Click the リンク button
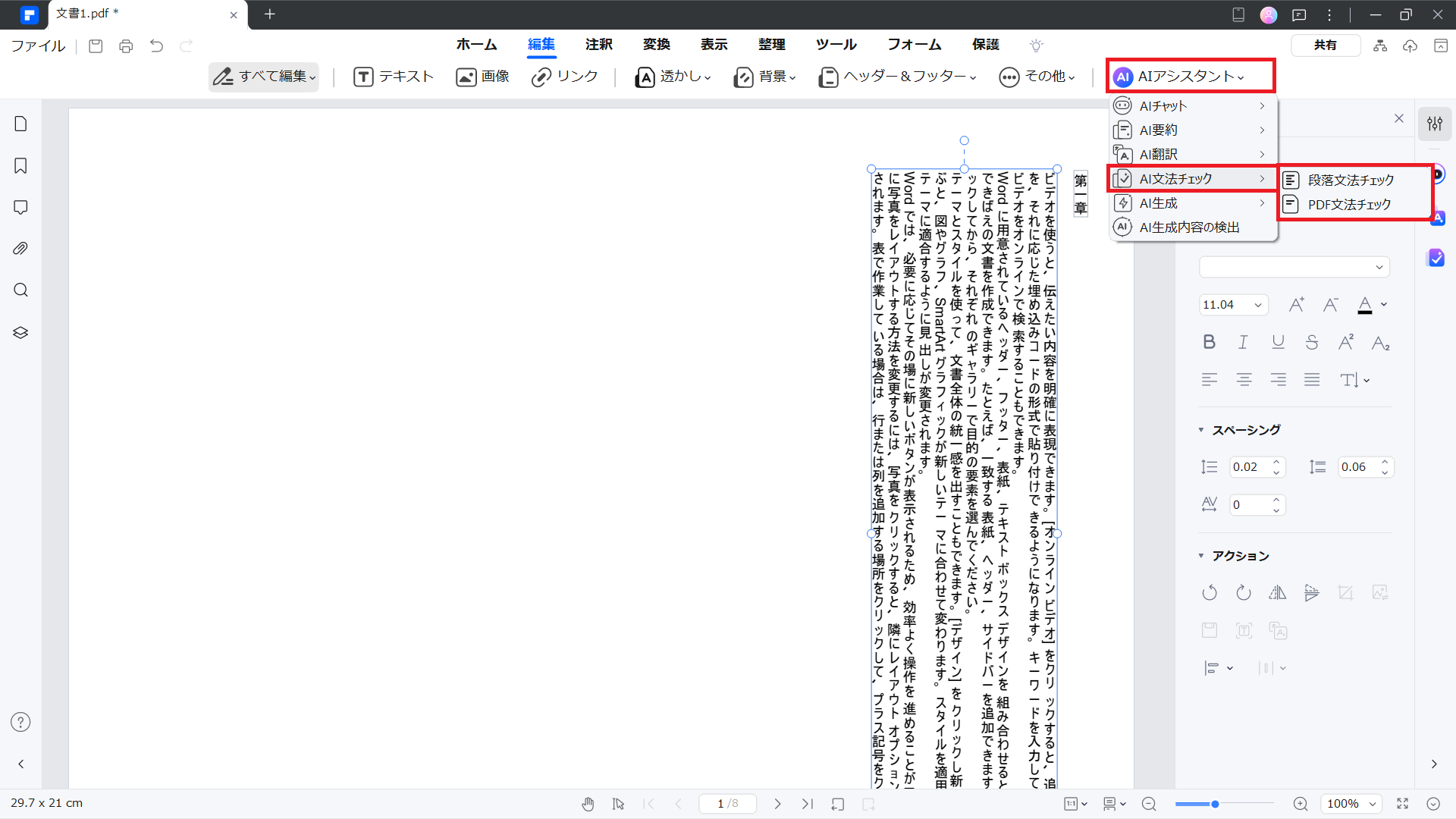Viewport: 1456px width, 819px height. pos(565,77)
